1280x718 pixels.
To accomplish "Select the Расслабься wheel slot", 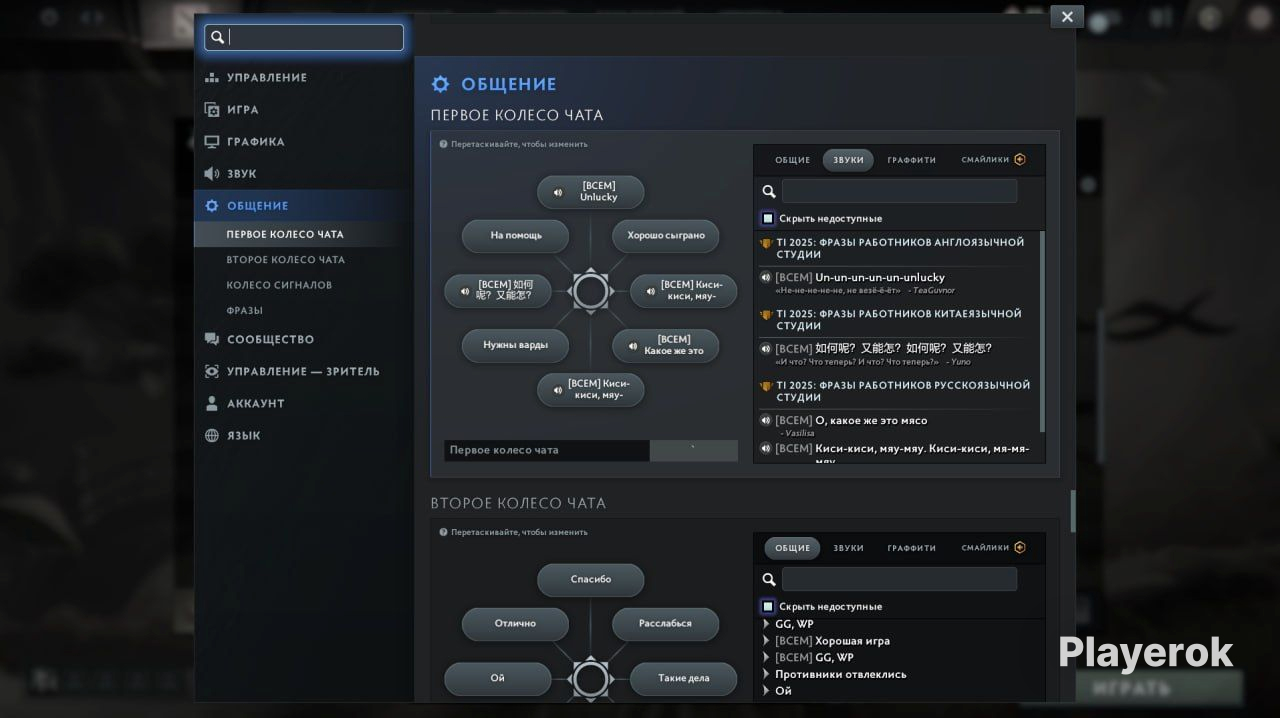I will [666, 624].
